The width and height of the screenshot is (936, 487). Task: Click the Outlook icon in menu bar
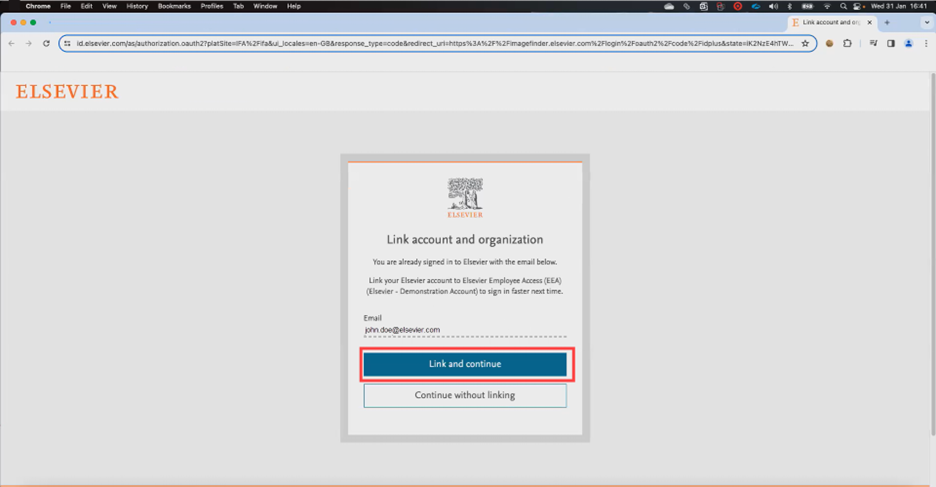pyautogui.click(x=704, y=6)
